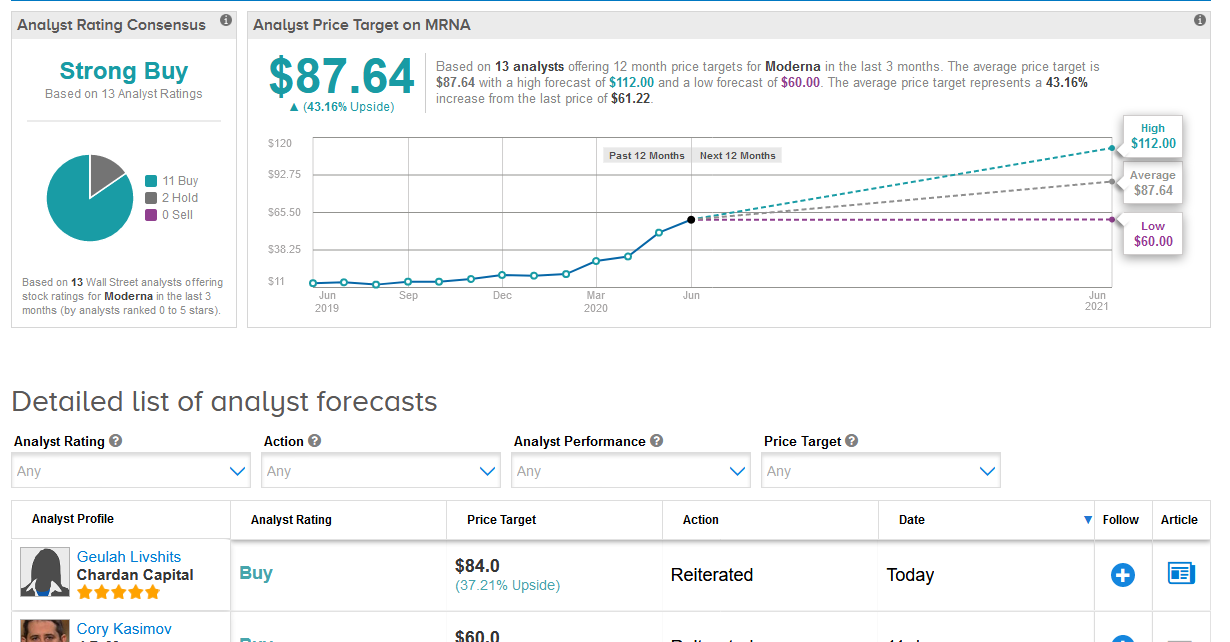Select the Next 12 Months chart label
The width and height of the screenshot is (1230, 642).
737,156
